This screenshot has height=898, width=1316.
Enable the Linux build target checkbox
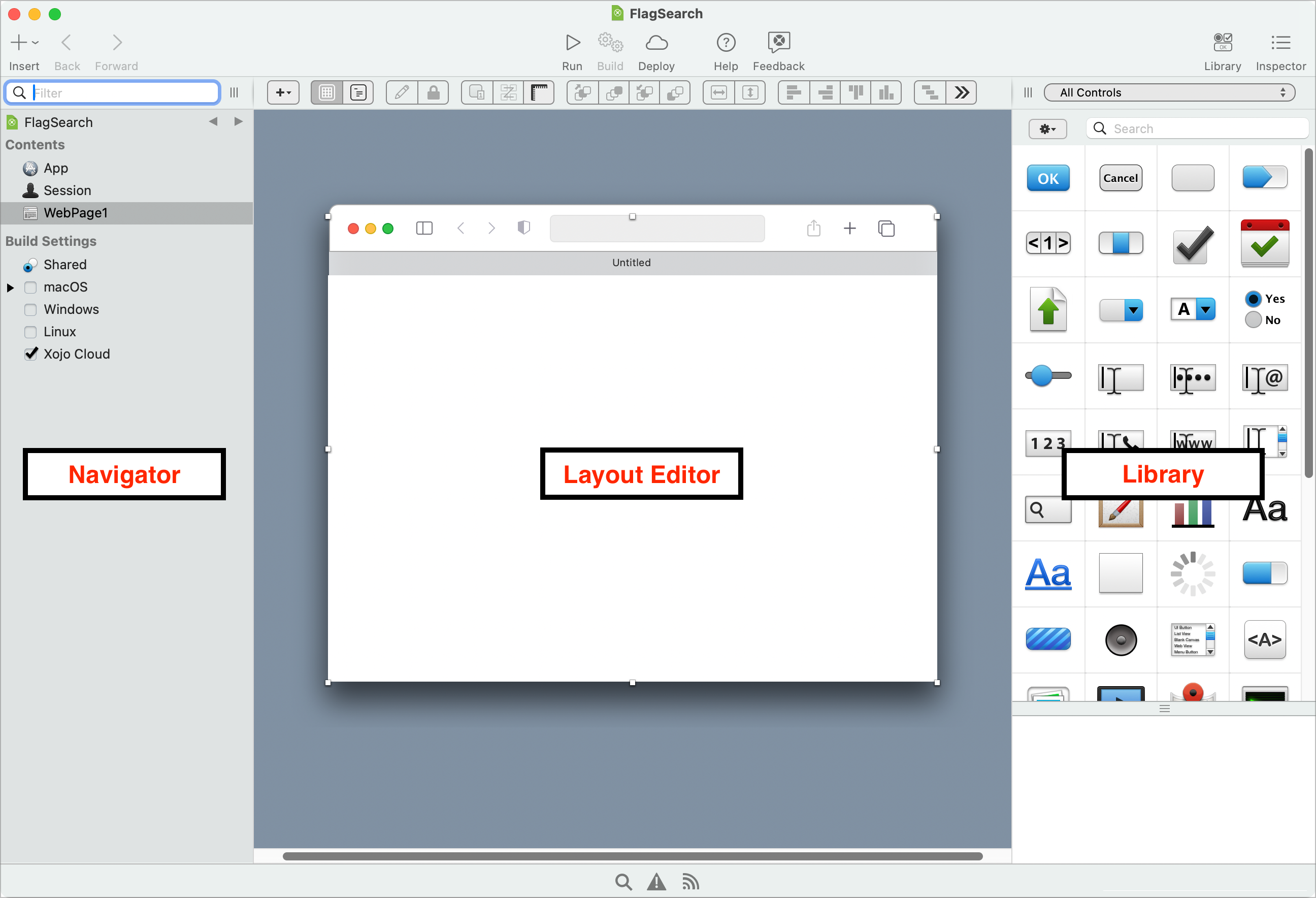(x=30, y=332)
